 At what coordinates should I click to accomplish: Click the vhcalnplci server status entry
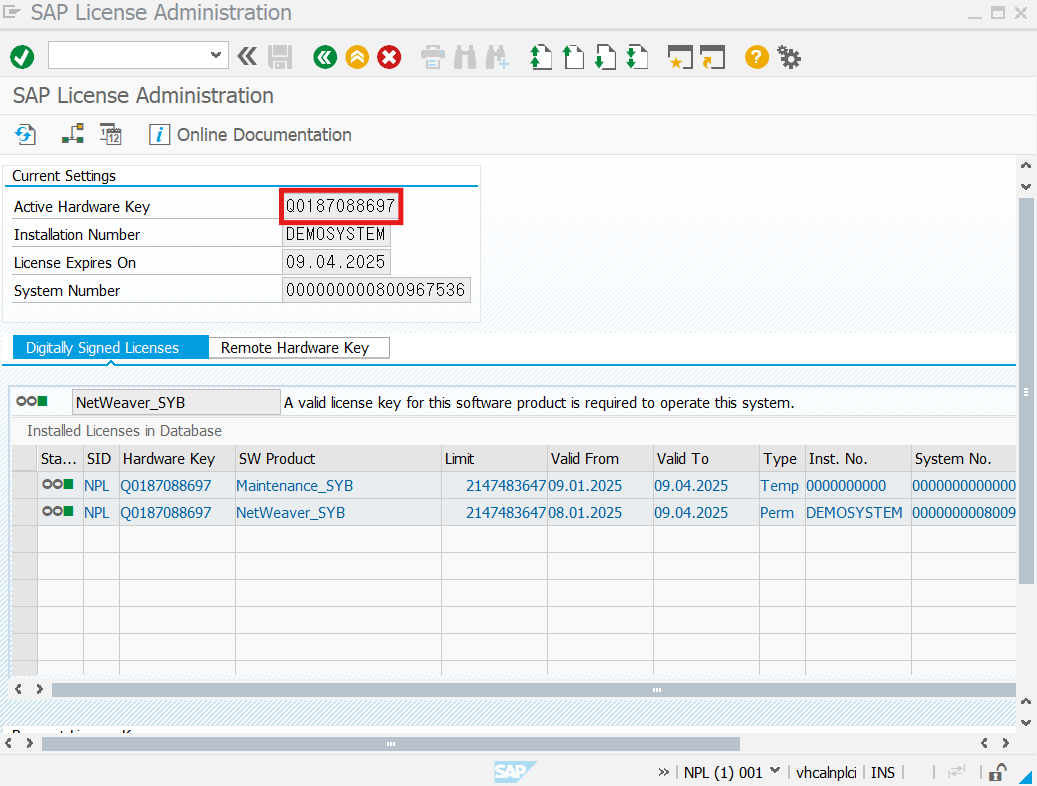click(826, 772)
